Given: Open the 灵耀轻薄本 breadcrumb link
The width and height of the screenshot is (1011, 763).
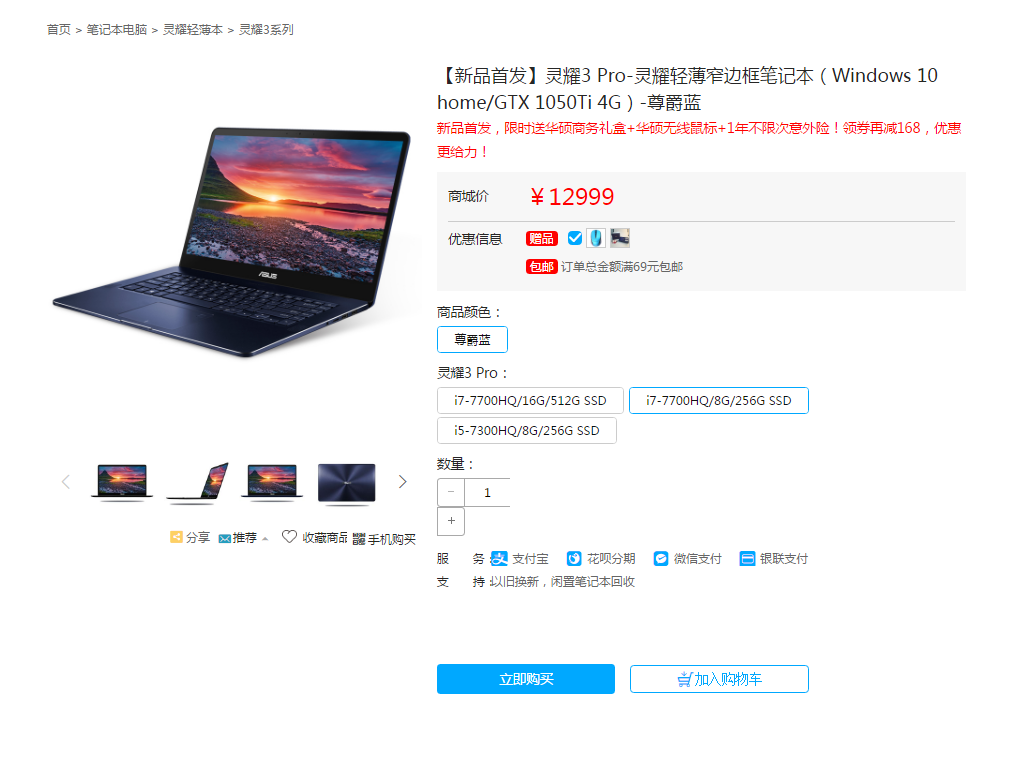Looking at the screenshot, I should pos(193,30).
